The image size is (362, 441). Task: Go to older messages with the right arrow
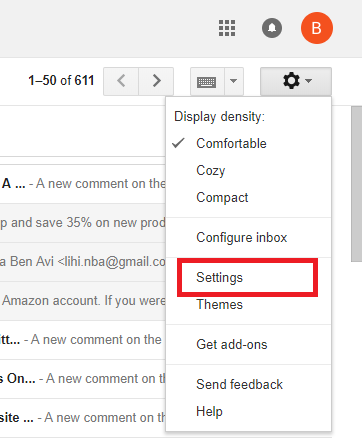[156, 81]
